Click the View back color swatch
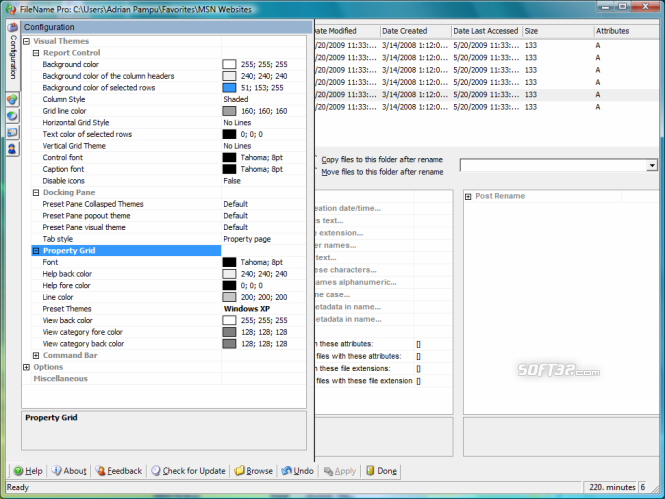Image resolution: width=665 pixels, height=499 pixels. point(229,321)
